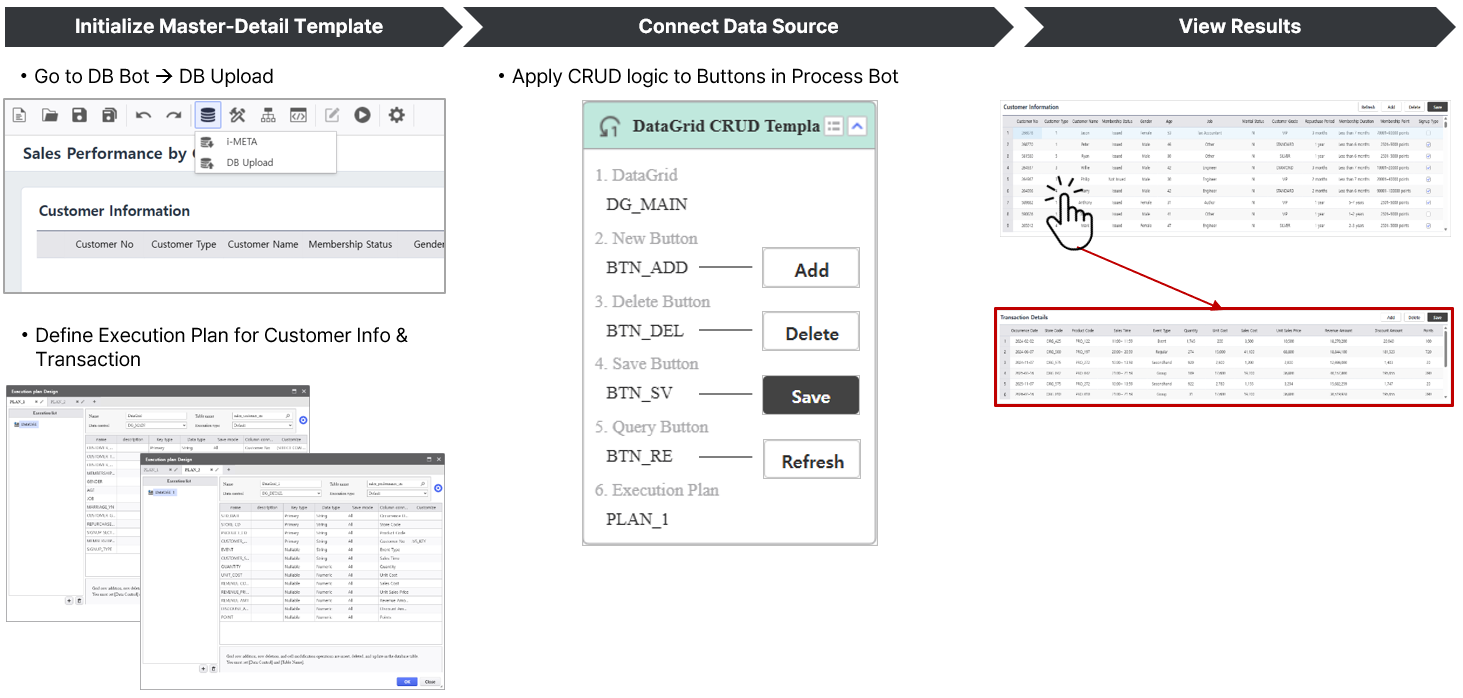Click Save in the Customer Information result grid

pos(1438,107)
